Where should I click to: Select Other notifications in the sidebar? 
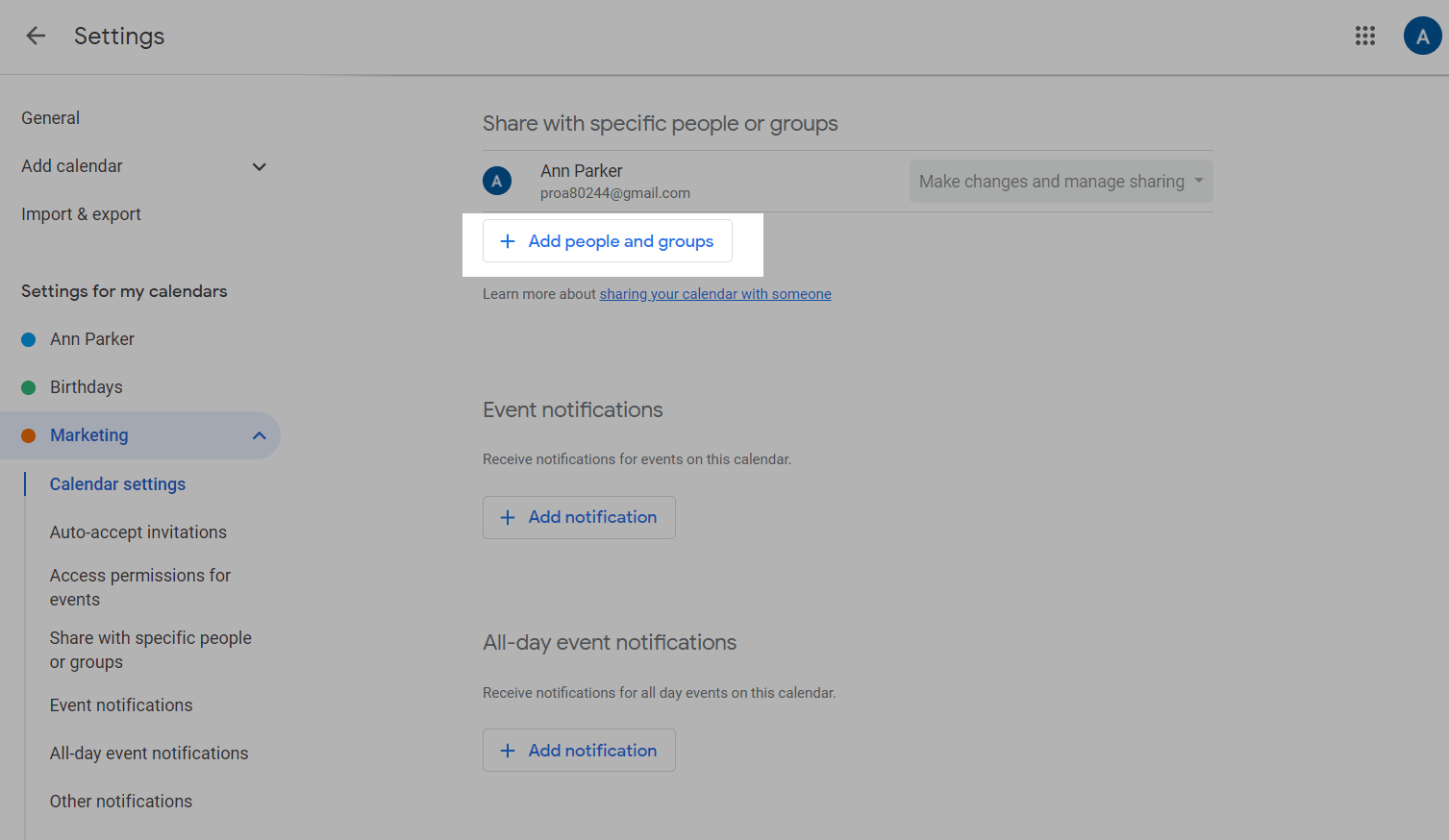[121, 802]
